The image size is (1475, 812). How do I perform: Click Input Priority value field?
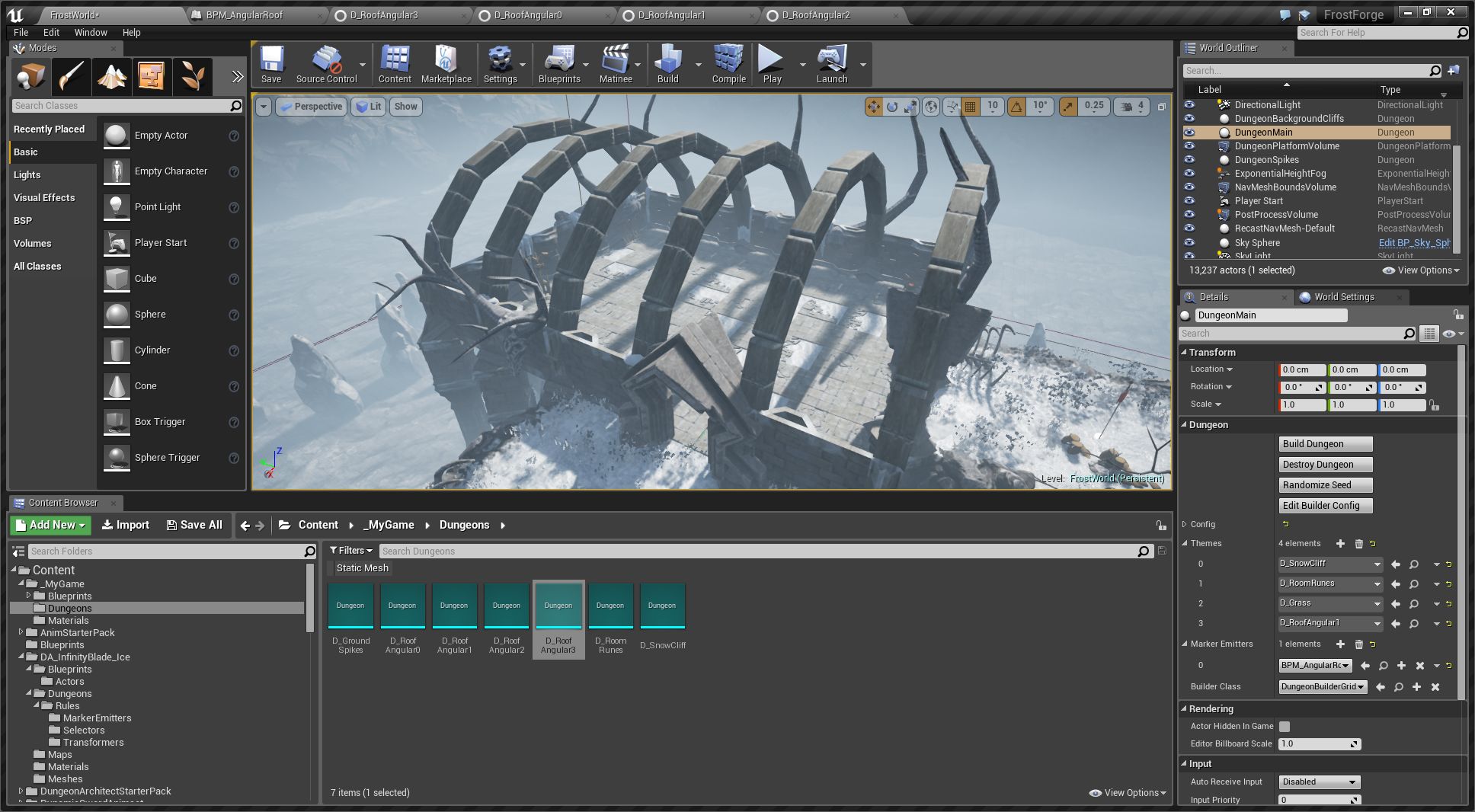point(1319,800)
